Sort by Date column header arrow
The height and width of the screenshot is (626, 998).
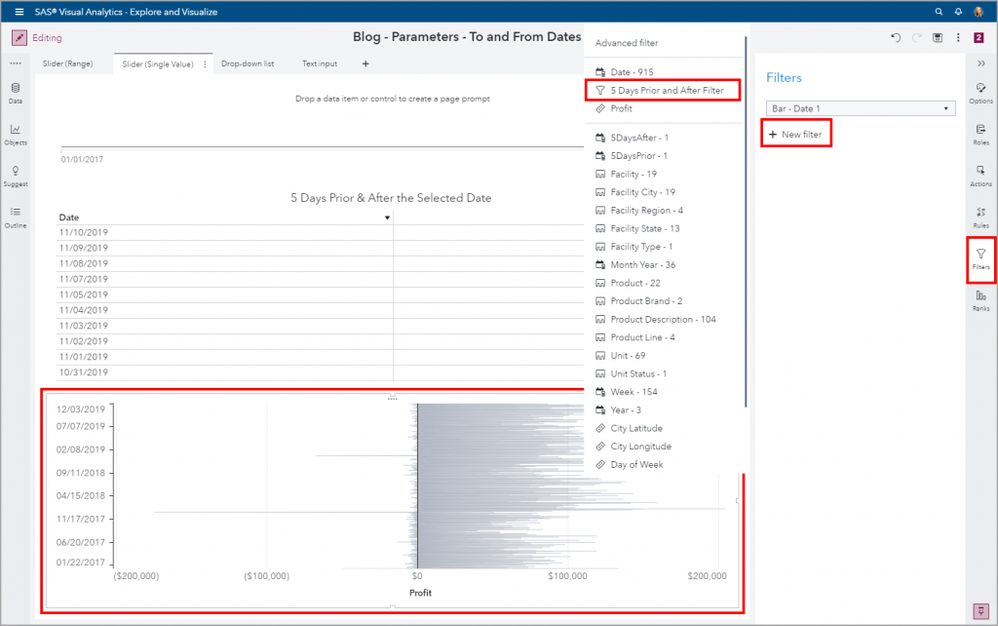click(387, 218)
